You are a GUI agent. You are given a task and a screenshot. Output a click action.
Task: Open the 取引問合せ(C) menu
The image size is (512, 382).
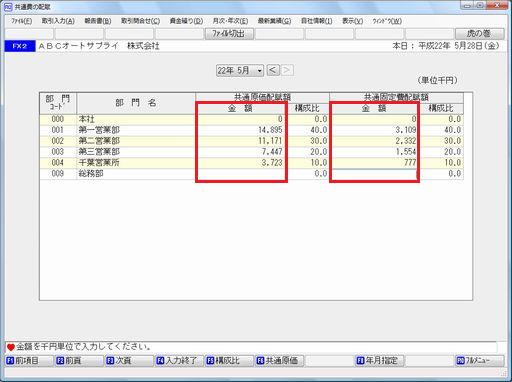coord(140,21)
